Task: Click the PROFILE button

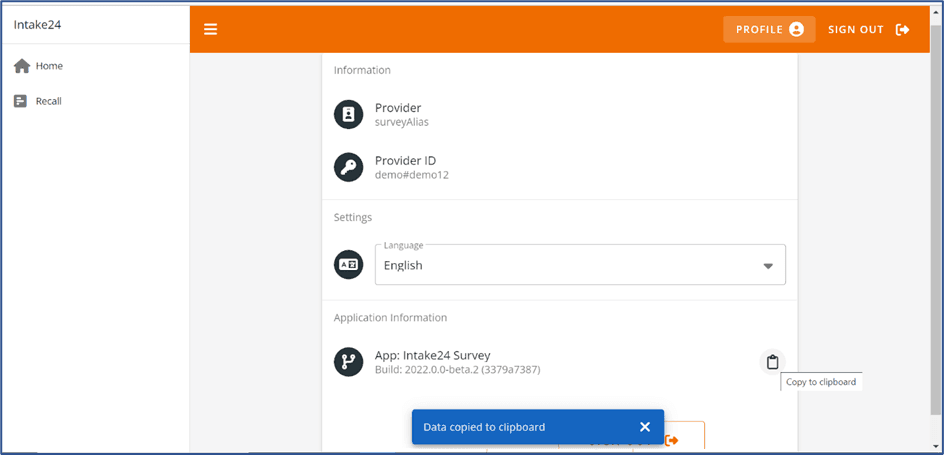Action: [x=769, y=29]
